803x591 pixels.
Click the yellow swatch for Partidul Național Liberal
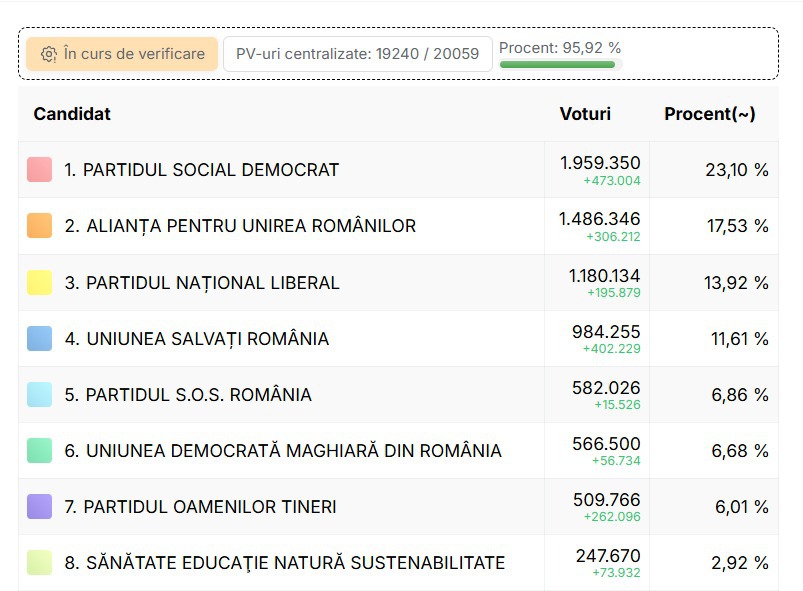(39, 282)
